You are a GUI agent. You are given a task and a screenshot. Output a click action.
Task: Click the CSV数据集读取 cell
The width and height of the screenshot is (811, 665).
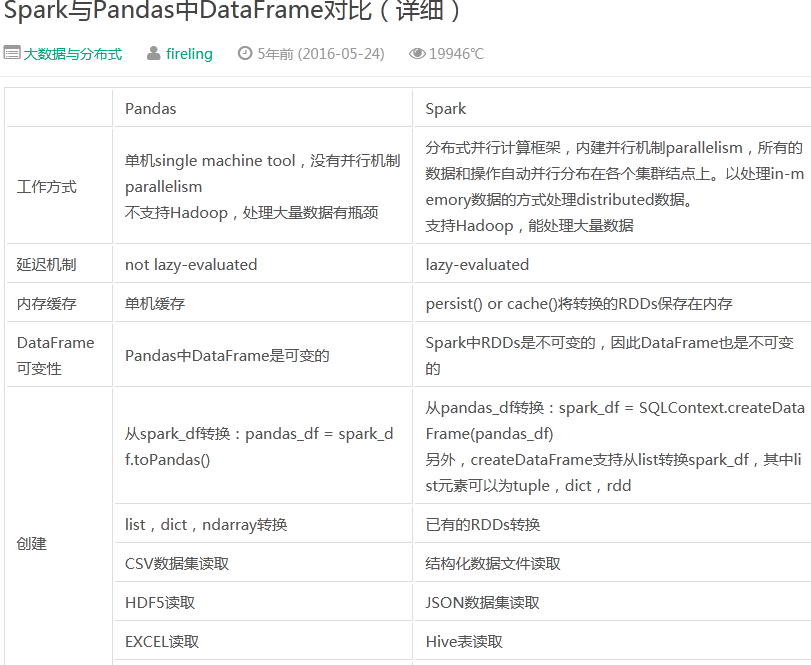click(x=263, y=563)
